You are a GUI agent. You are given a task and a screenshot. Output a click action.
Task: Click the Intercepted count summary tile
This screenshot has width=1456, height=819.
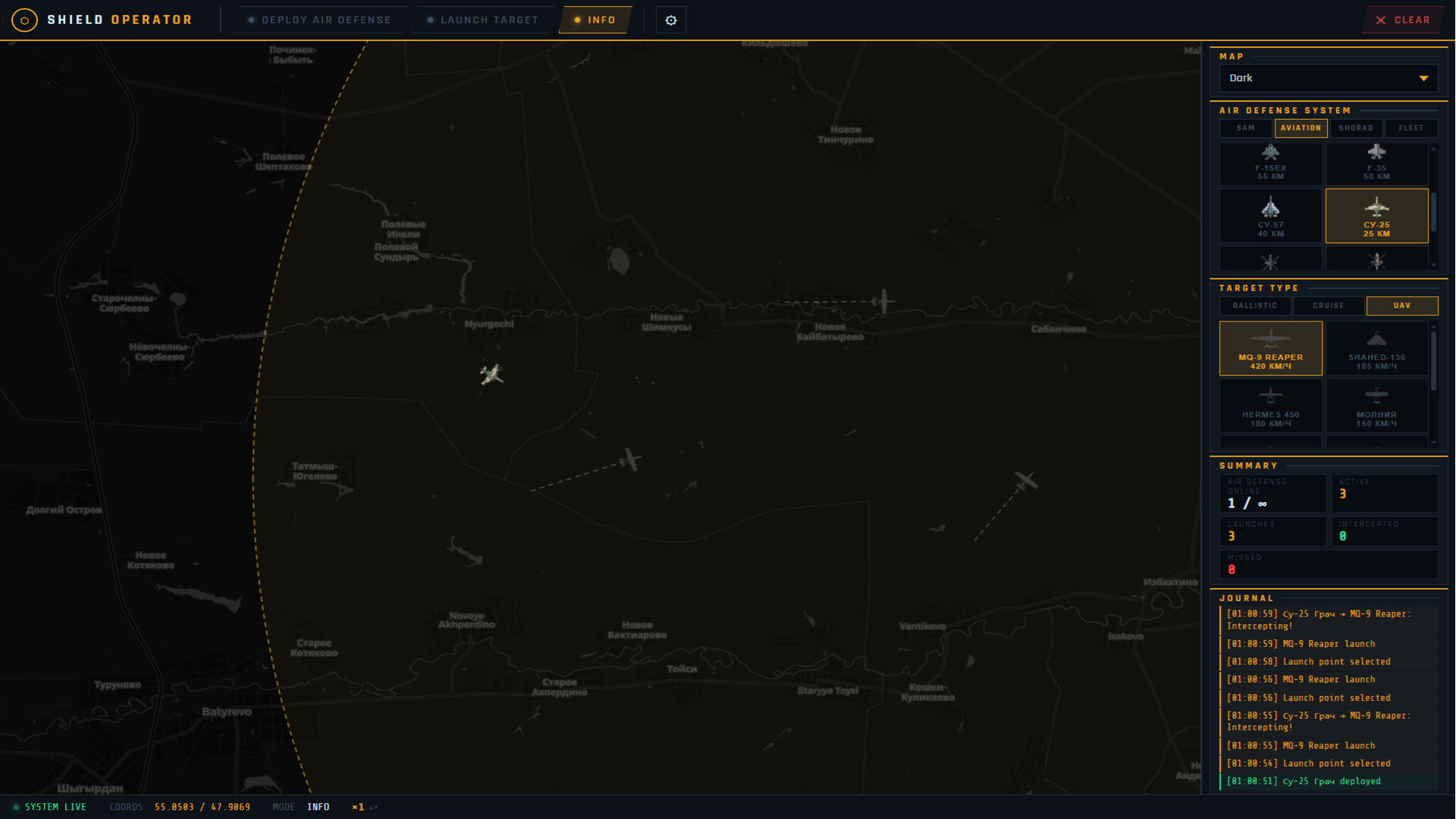pos(1384,531)
